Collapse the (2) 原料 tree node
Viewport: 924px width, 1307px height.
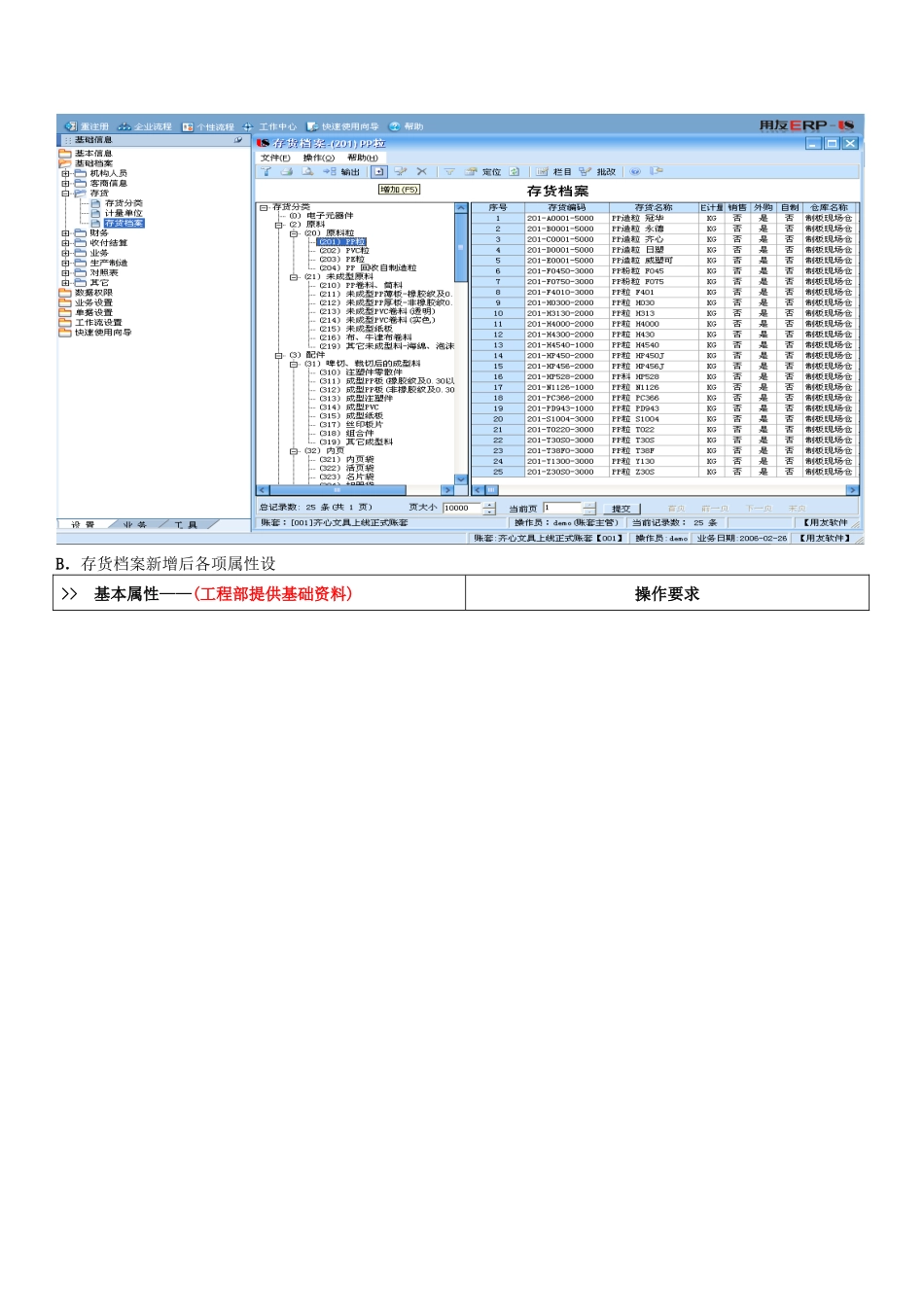[278, 225]
